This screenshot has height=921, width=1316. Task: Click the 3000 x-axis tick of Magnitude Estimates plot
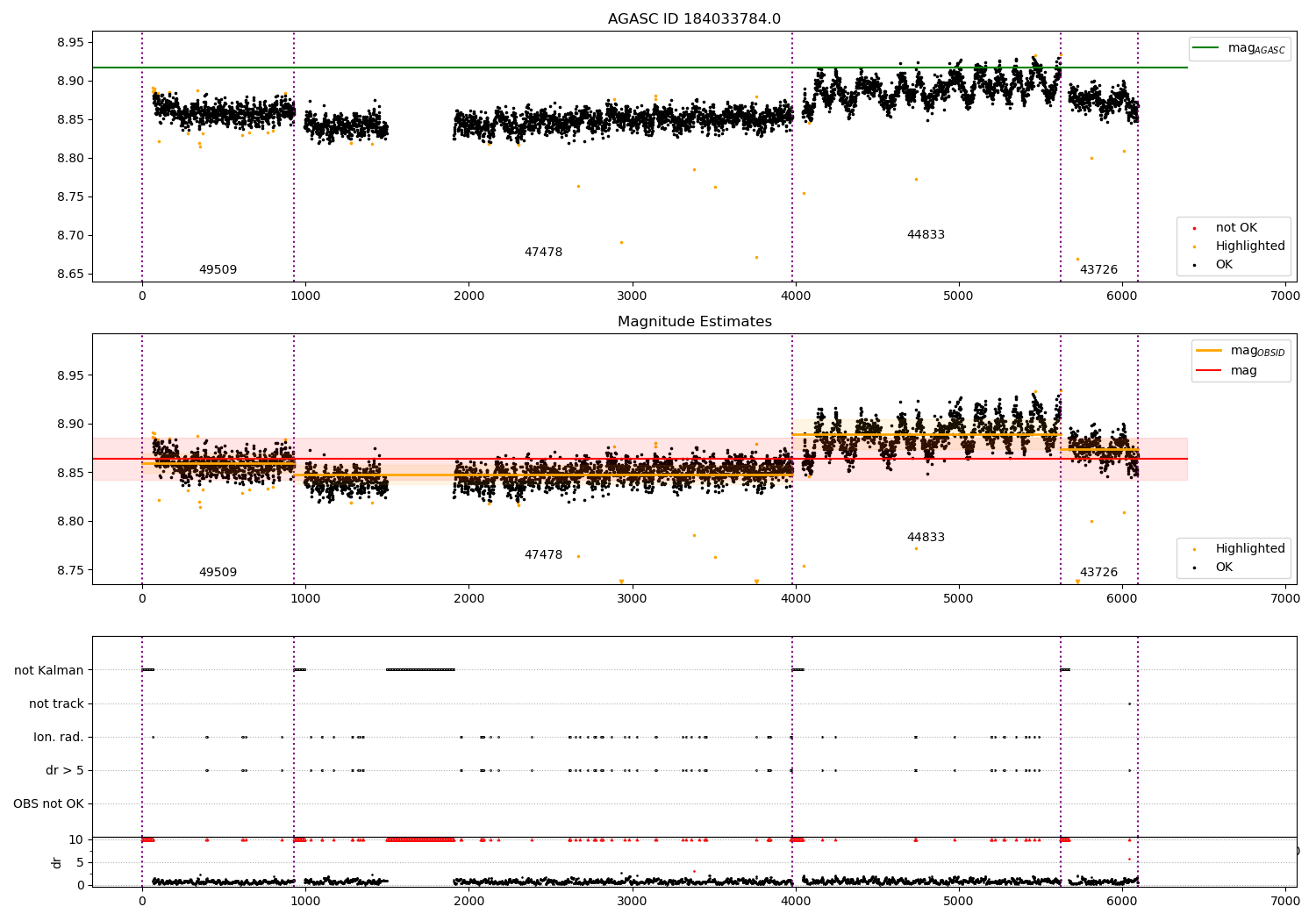click(x=632, y=598)
